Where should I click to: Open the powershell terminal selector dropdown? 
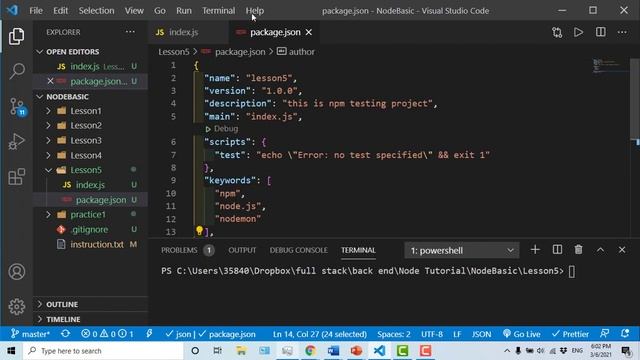tap(462, 250)
